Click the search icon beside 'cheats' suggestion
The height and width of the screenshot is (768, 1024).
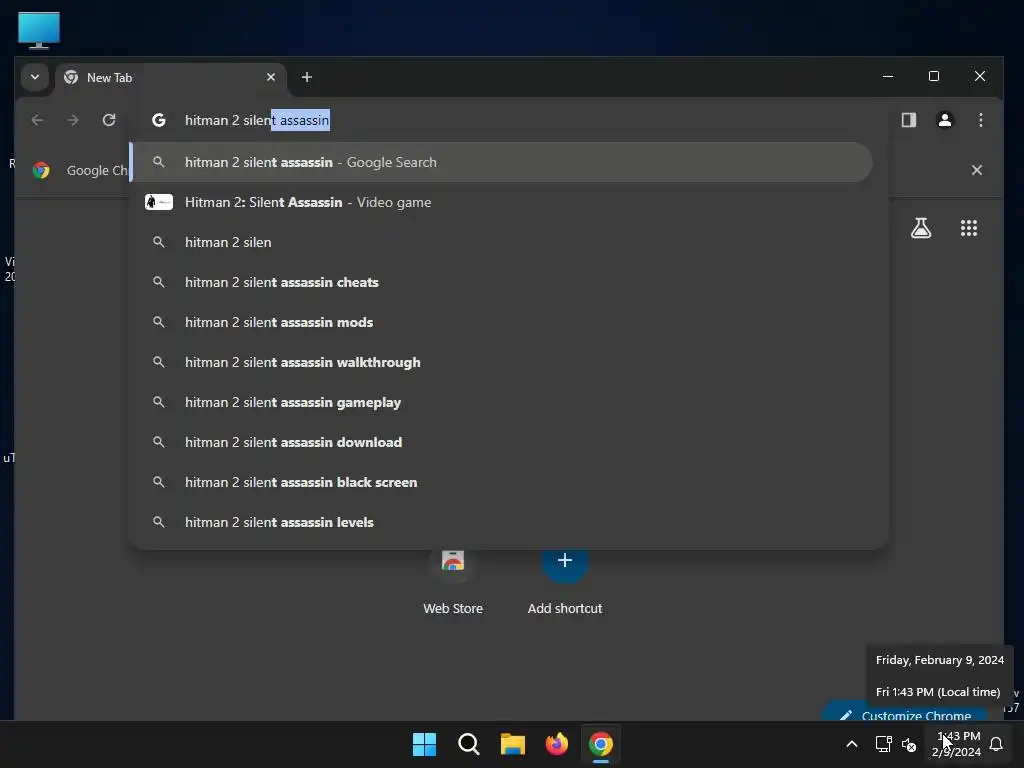click(159, 282)
